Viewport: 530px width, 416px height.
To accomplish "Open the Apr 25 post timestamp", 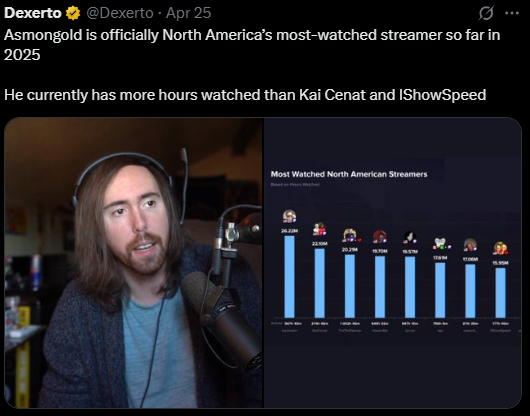I will tap(189, 13).
